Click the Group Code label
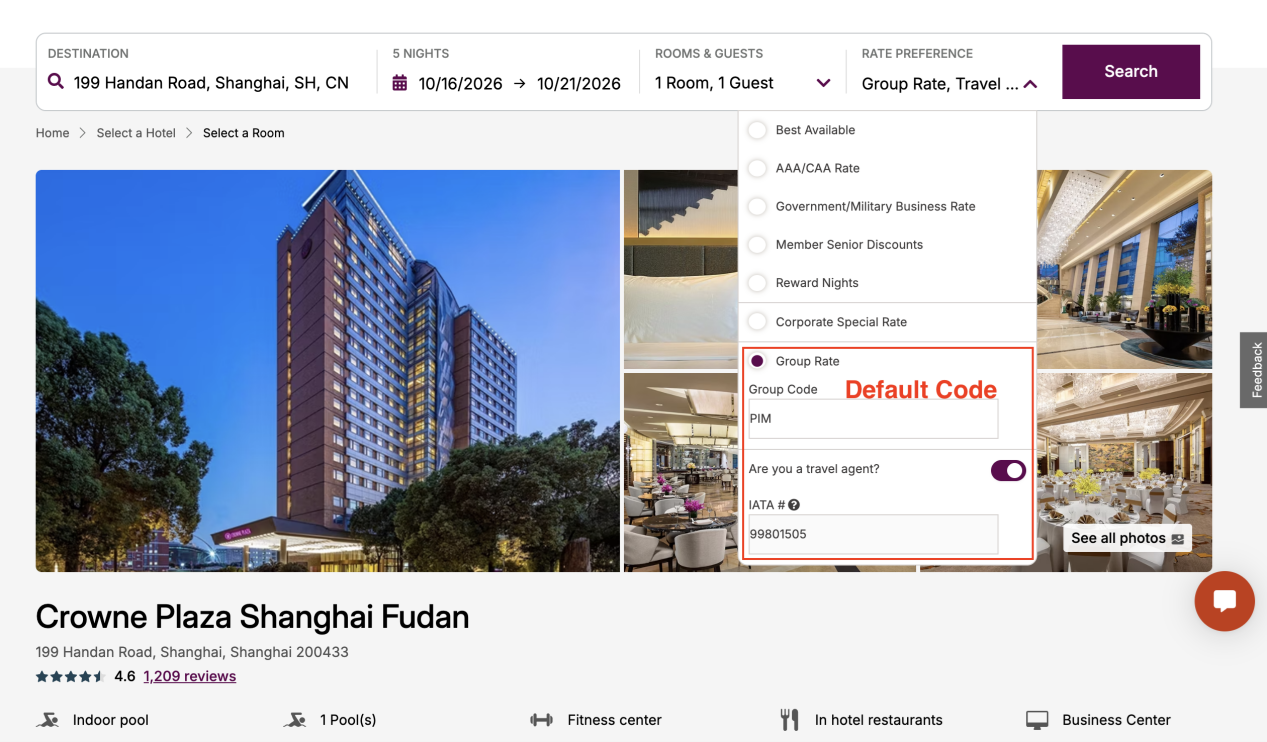This screenshot has height=742, width=1267. (783, 389)
